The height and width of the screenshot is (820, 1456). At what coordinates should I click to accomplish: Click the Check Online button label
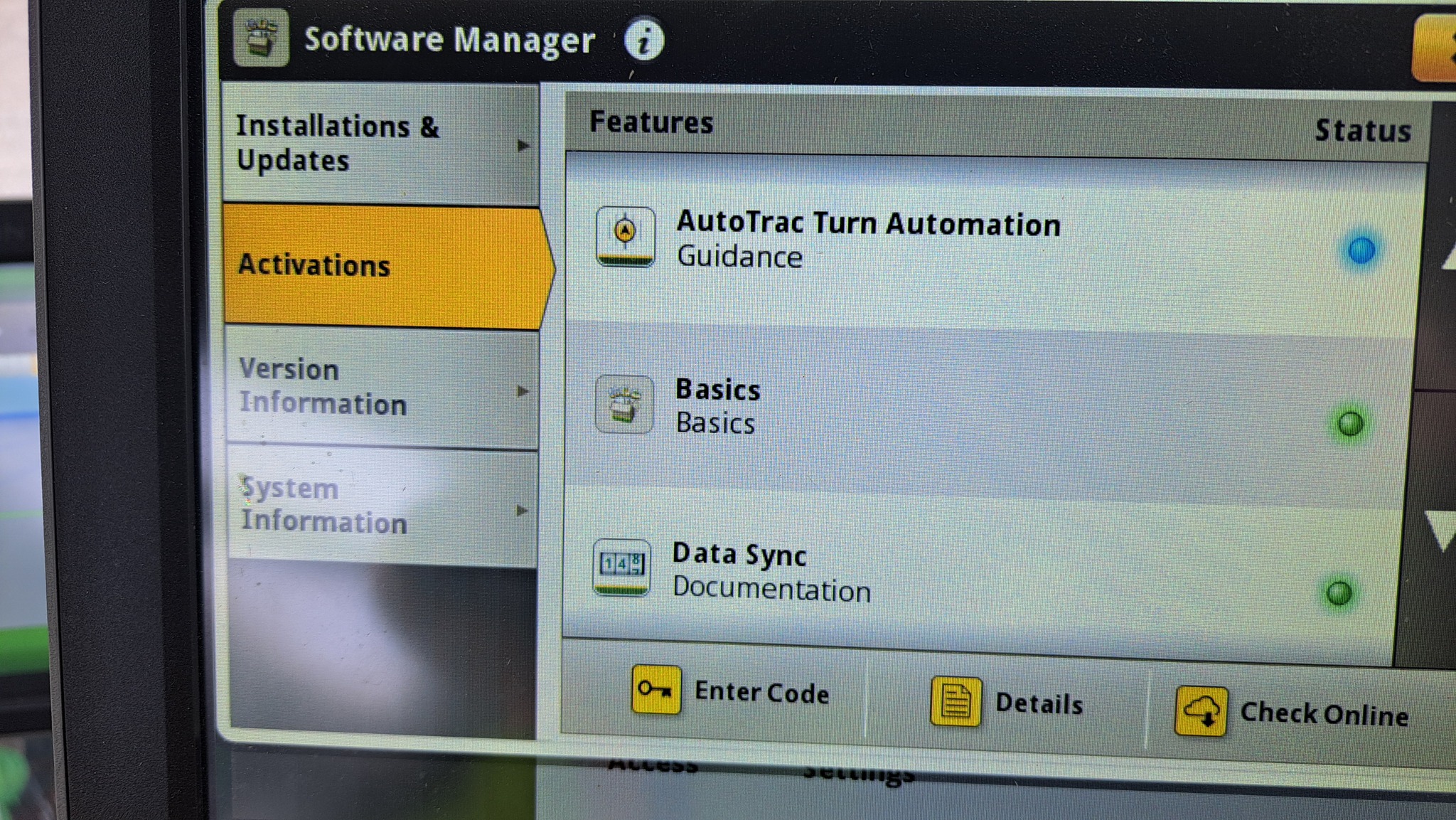(x=1324, y=713)
